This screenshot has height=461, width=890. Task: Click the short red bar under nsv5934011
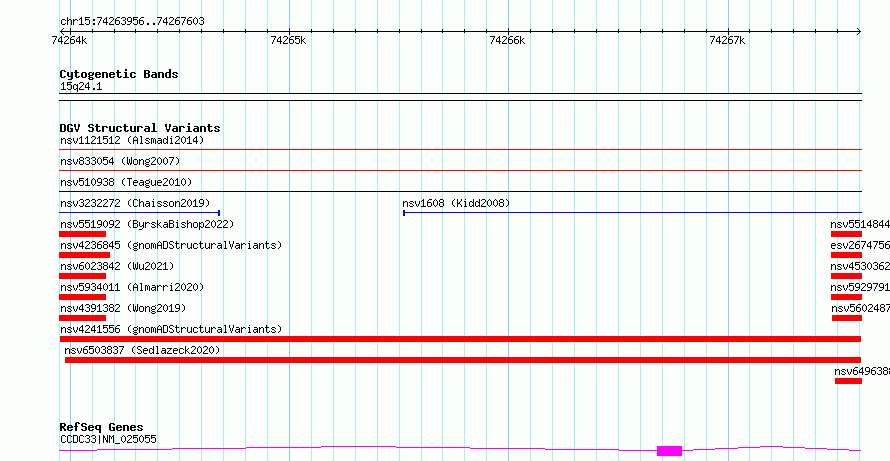[83, 297]
